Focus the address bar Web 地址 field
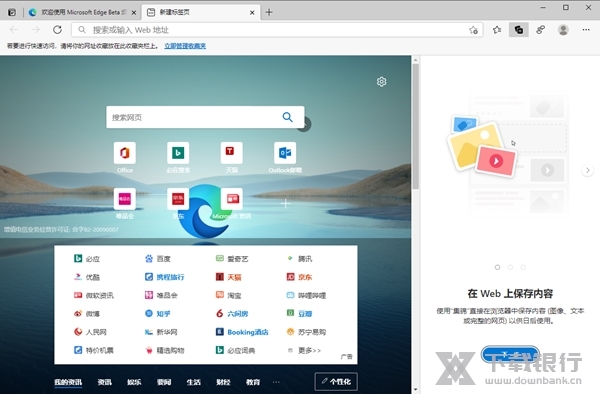600x394 pixels. [x=277, y=30]
